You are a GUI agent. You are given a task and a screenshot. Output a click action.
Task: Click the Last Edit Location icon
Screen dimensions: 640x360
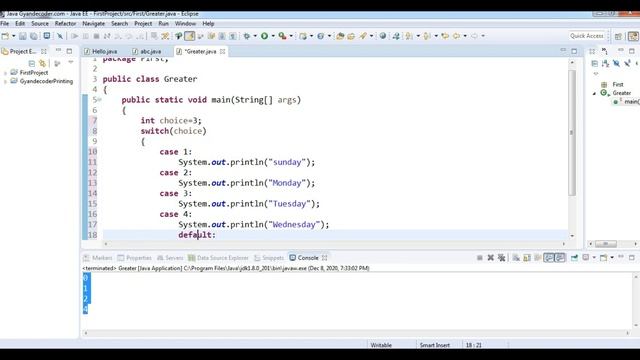pyautogui.click(x=445, y=36)
